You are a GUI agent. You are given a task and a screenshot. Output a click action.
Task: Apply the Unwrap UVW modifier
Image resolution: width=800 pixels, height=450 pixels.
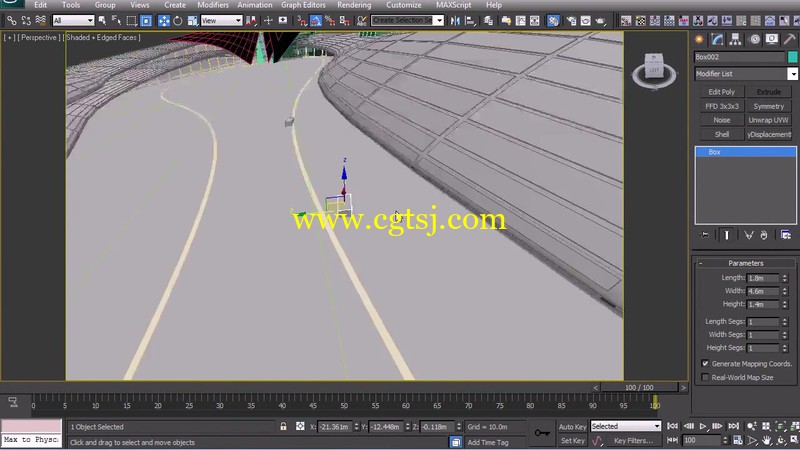[768, 120]
